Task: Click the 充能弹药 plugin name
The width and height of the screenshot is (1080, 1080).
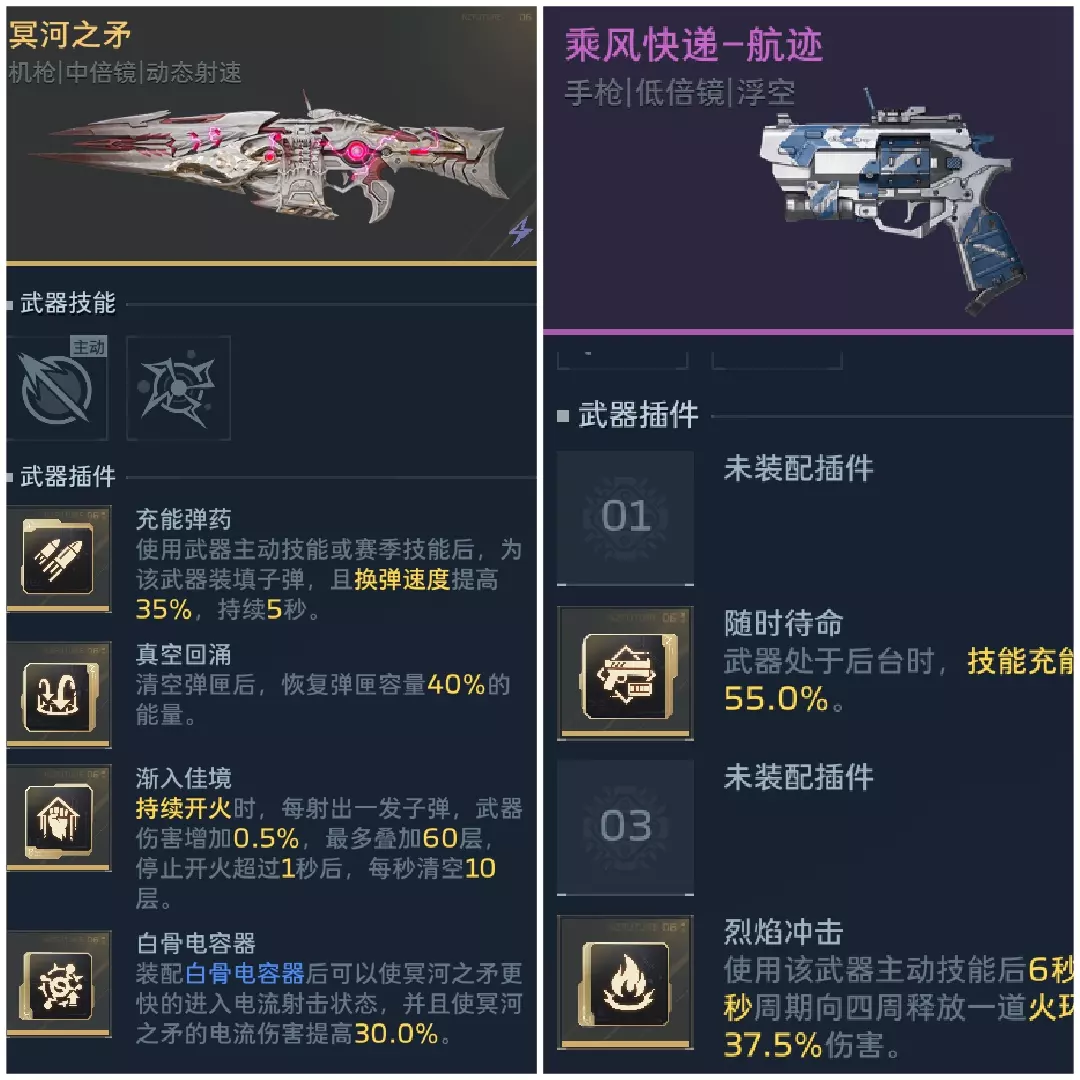Action: [183, 519]
